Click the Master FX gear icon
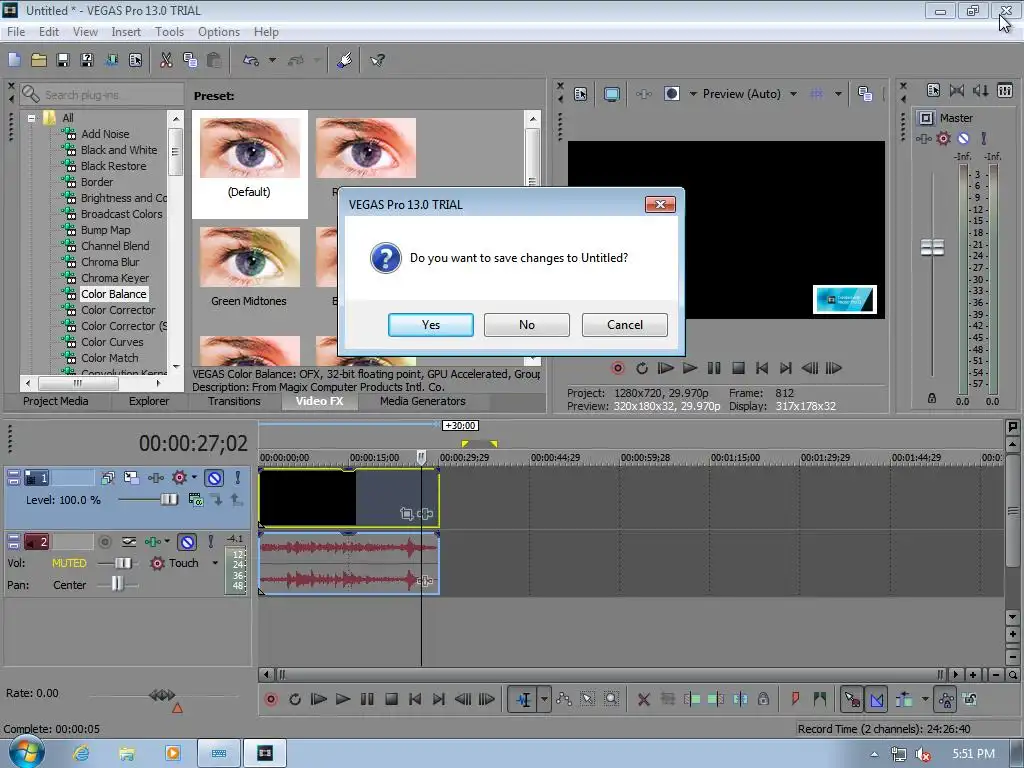1024x768 pixels. tap(943, 138)
